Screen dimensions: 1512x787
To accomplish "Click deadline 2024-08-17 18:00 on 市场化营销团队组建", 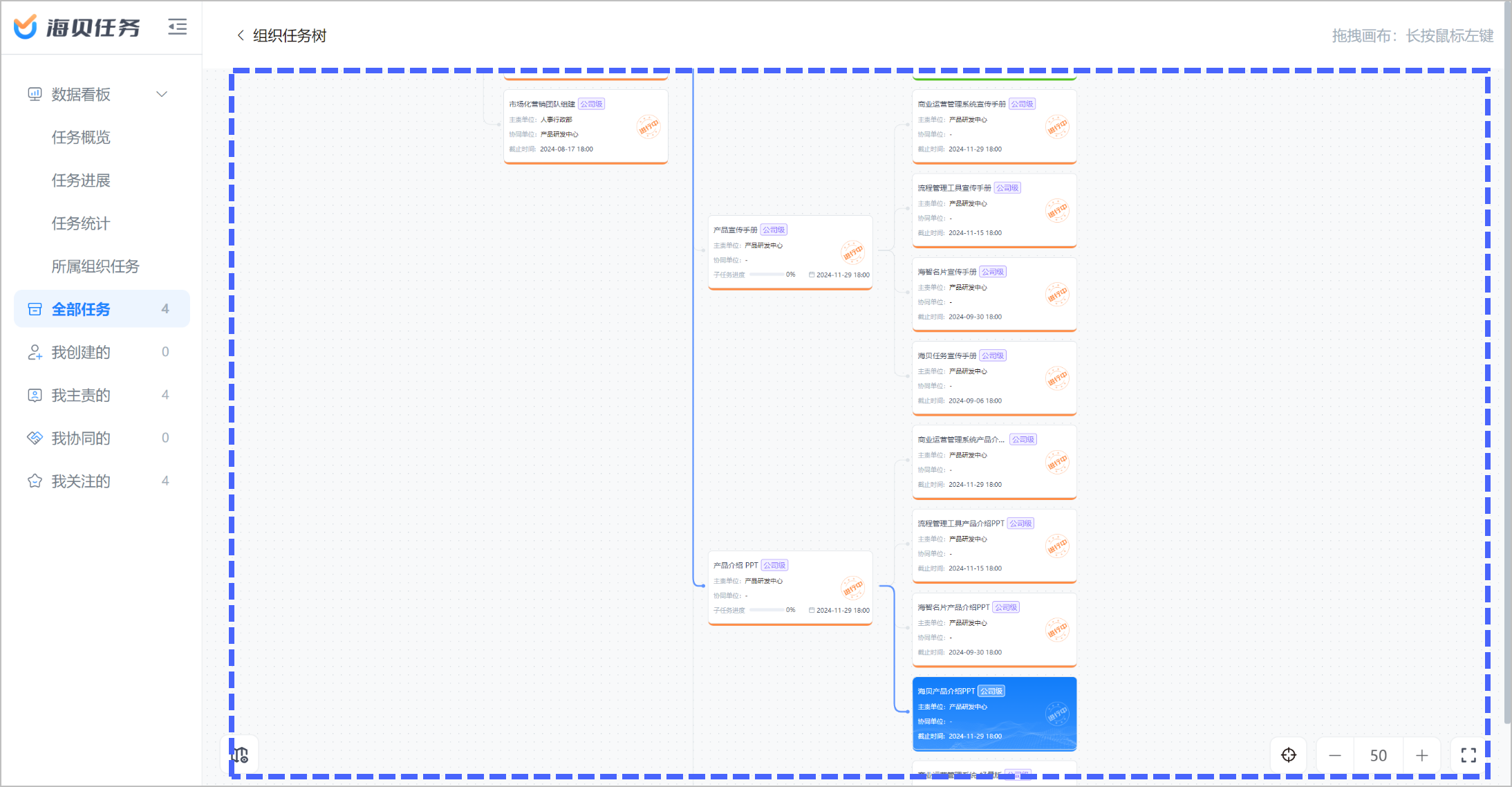I will pos(566,149).
